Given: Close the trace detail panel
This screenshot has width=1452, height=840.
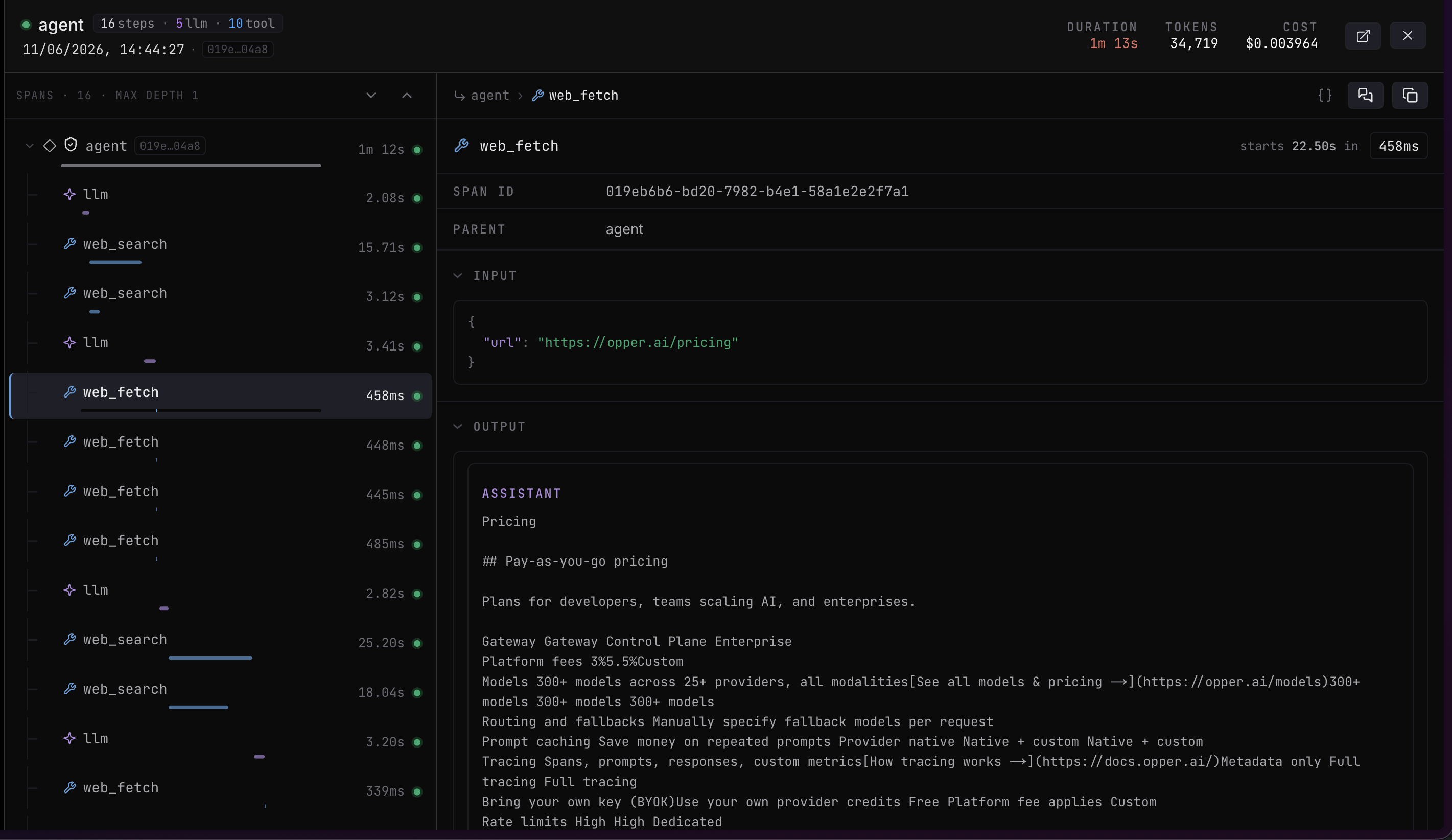Looking at the screenshot, I should [1407, 36].
